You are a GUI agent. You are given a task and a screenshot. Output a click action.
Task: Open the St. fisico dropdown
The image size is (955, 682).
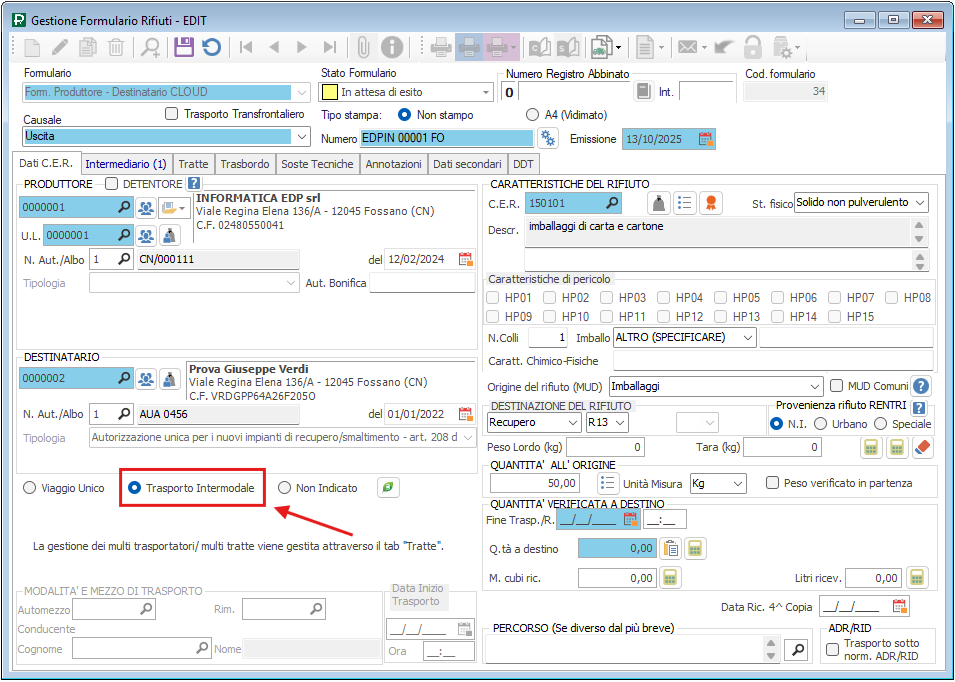(x=918, y=203)
